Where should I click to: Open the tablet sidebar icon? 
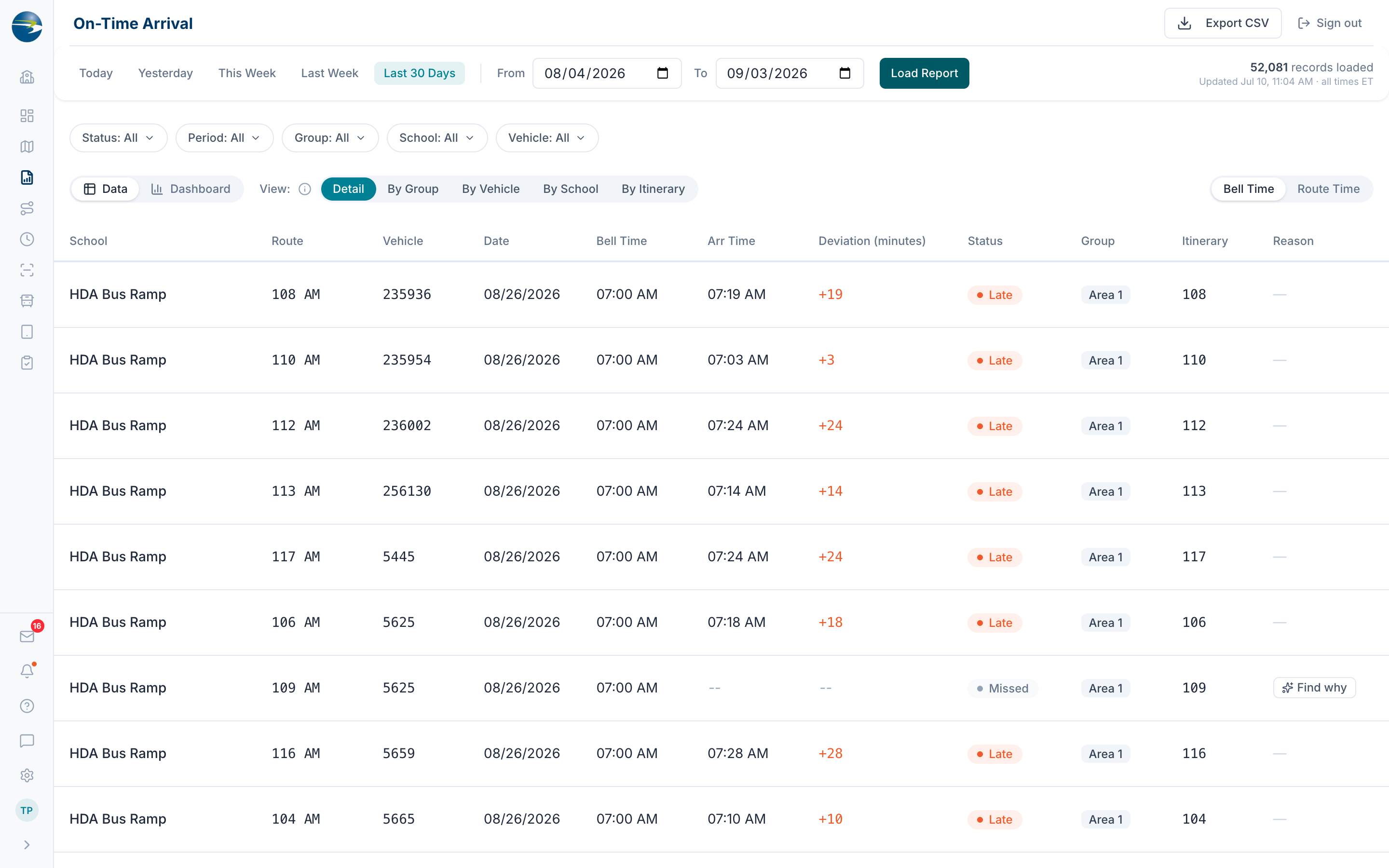coord(27,332)
